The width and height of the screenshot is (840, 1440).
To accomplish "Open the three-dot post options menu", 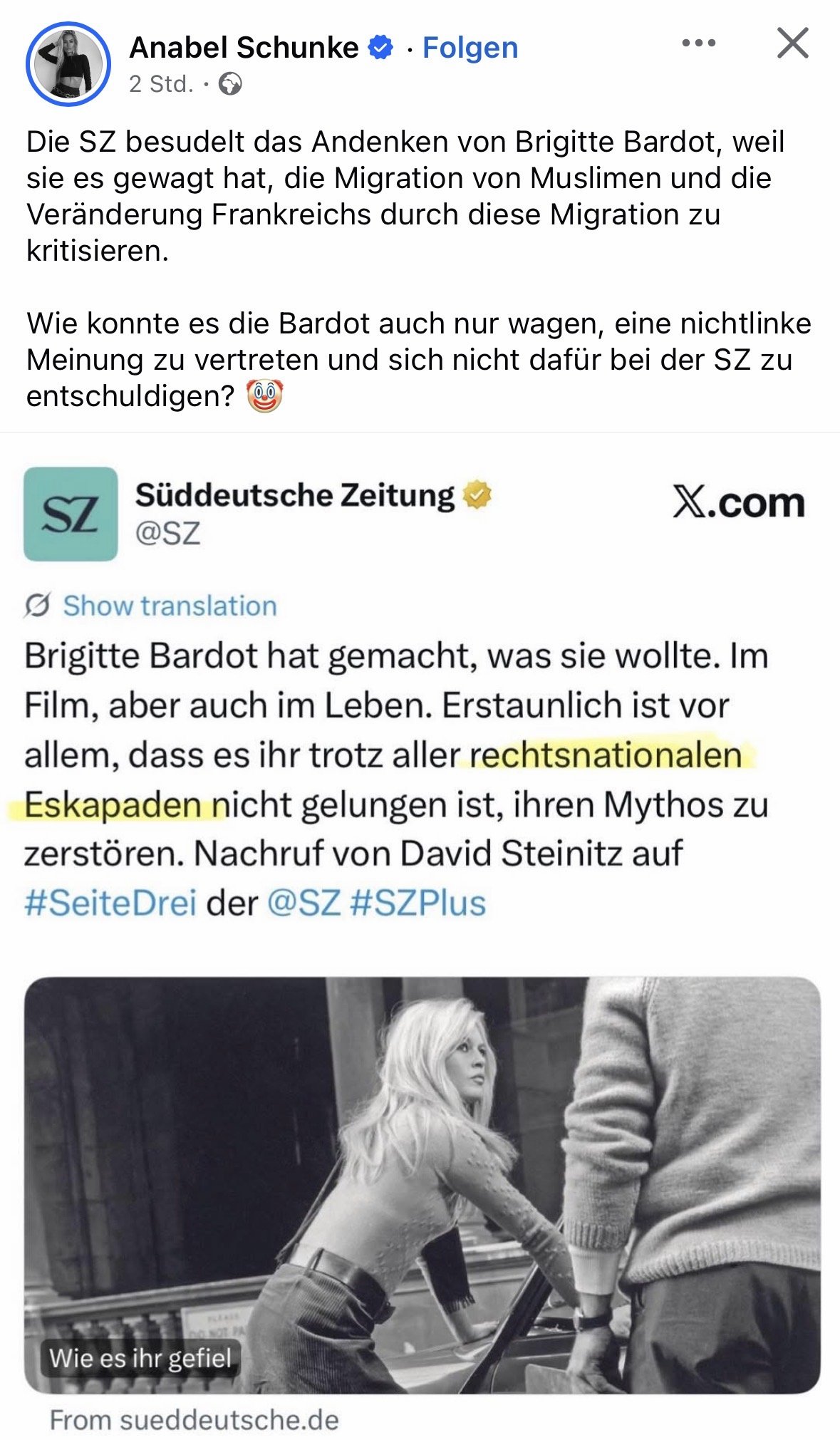I will click(x=698, y=43).
